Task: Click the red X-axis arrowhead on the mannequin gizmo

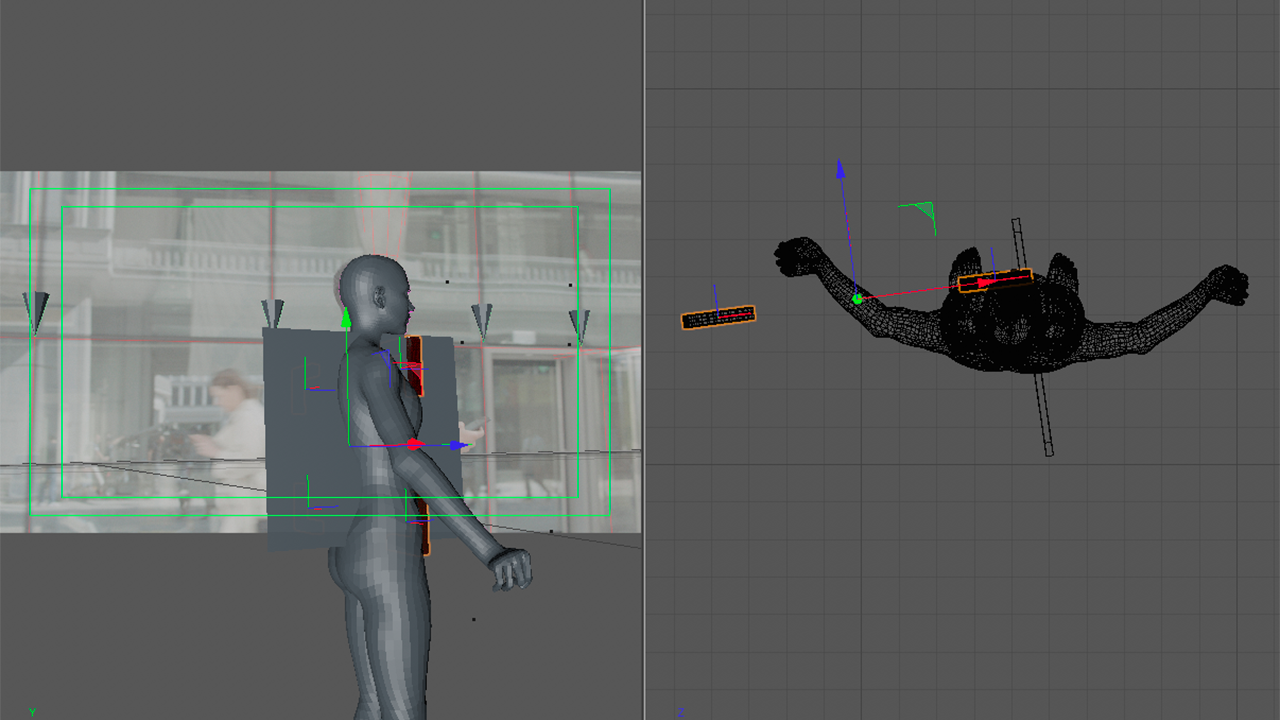Action: click(416, 445)
